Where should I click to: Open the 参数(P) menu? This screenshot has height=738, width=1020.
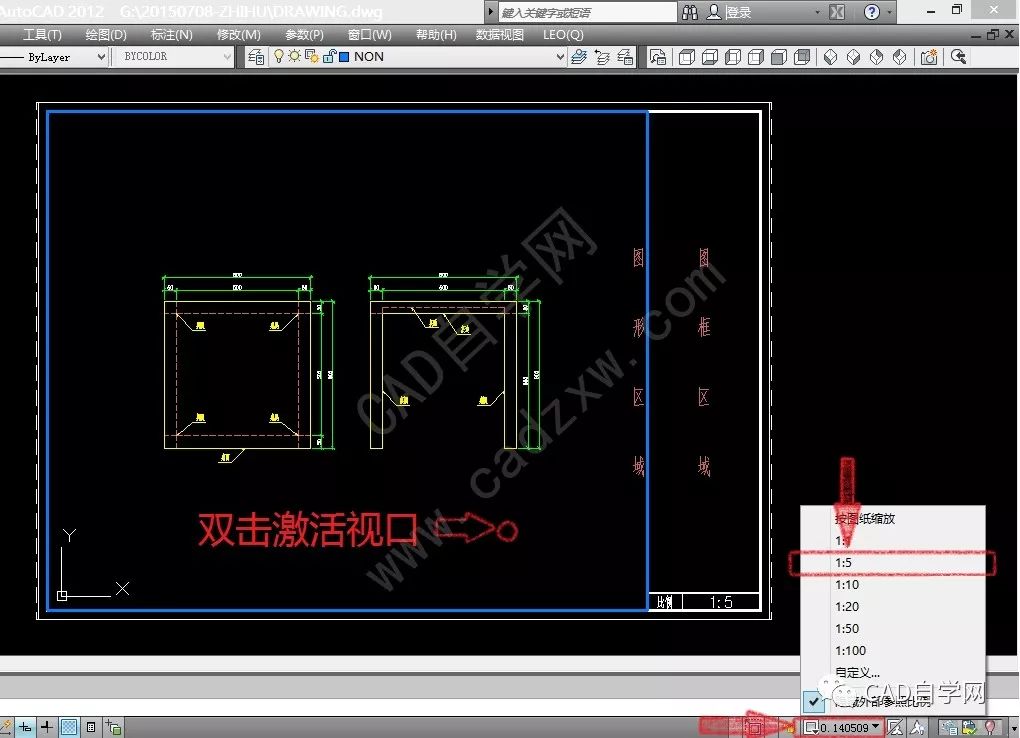click(304, 35)
